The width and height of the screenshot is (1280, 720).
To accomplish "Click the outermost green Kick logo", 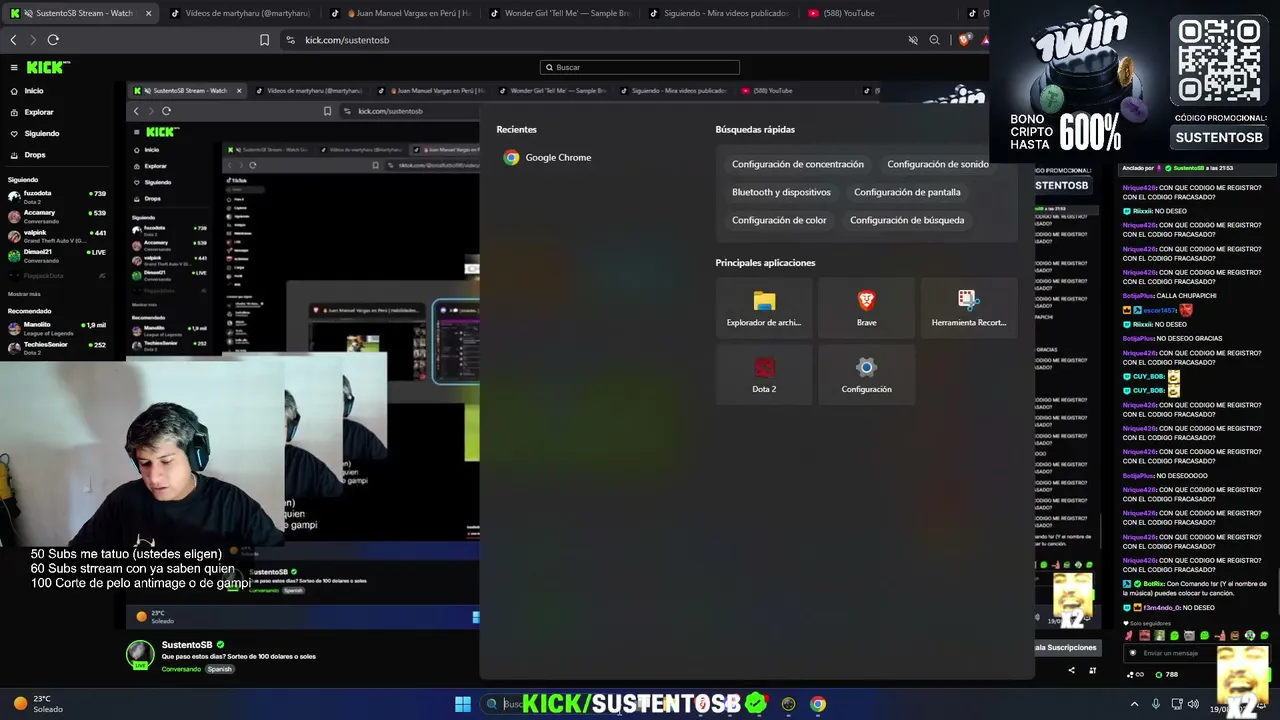I will (x=48, y=67).
